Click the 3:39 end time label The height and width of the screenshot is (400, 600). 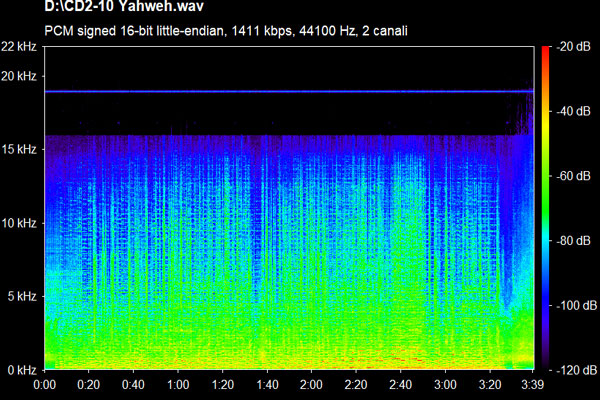point(533,384)
